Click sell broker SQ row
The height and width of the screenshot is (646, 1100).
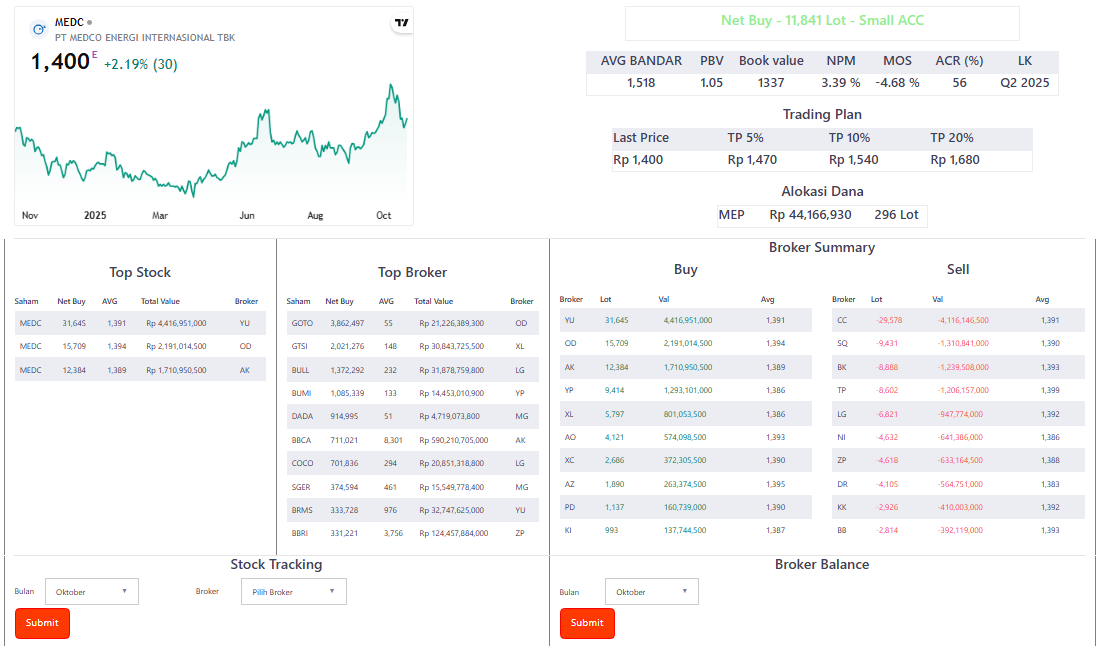958,343
